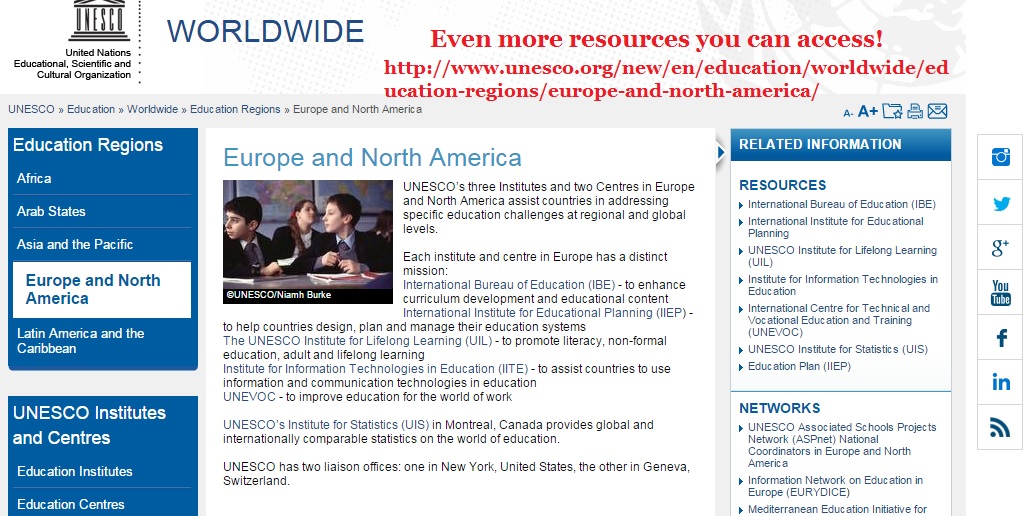Select Africa in Education Regions menu

coord(34,178)
